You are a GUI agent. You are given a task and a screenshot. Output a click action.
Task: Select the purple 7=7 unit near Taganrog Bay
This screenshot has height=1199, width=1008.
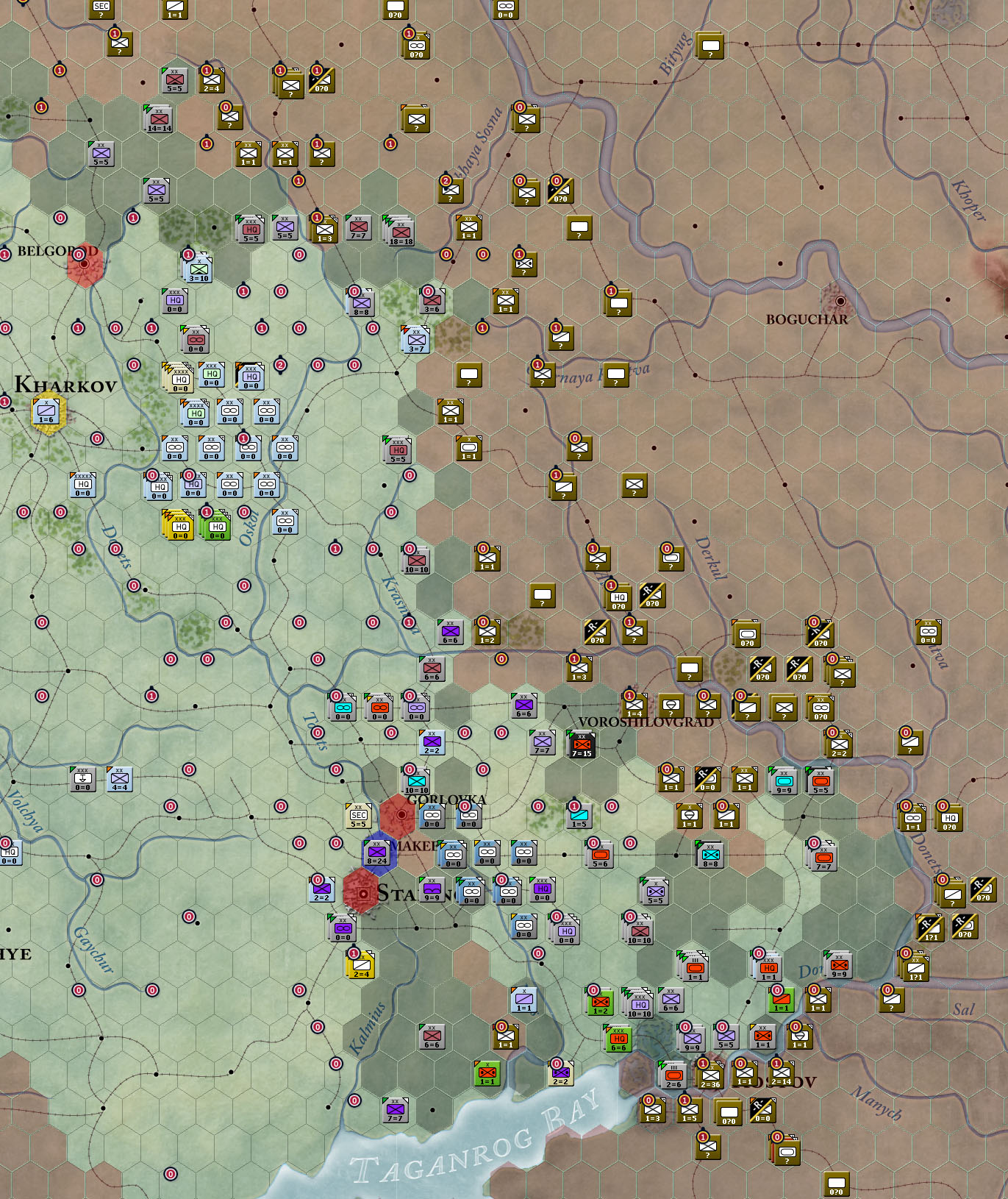point(395,1109)
